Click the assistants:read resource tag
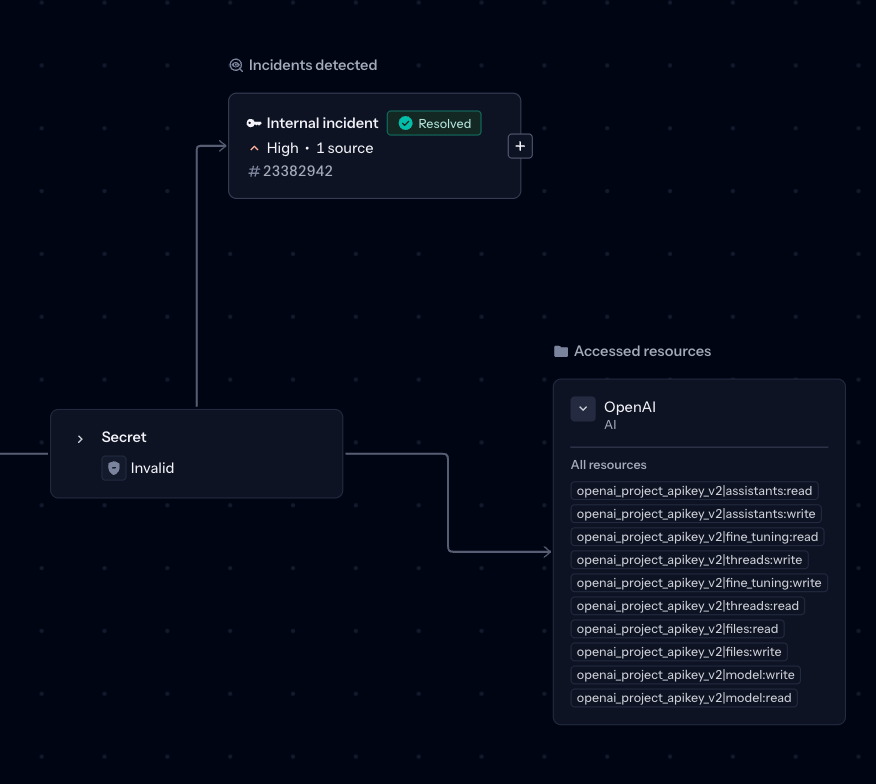 (x=694, y=491)
